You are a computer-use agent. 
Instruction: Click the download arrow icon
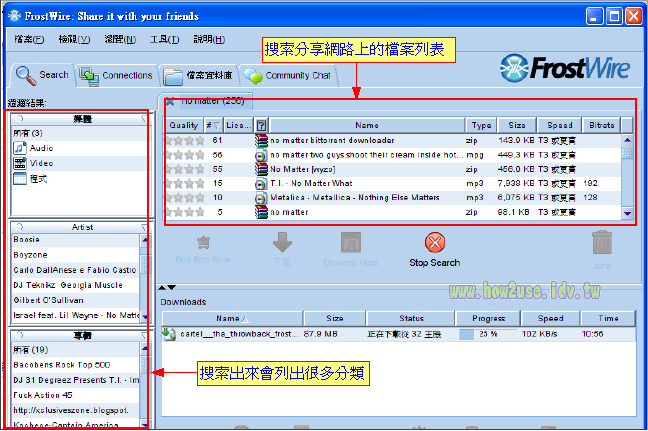[x=282, y=242]
